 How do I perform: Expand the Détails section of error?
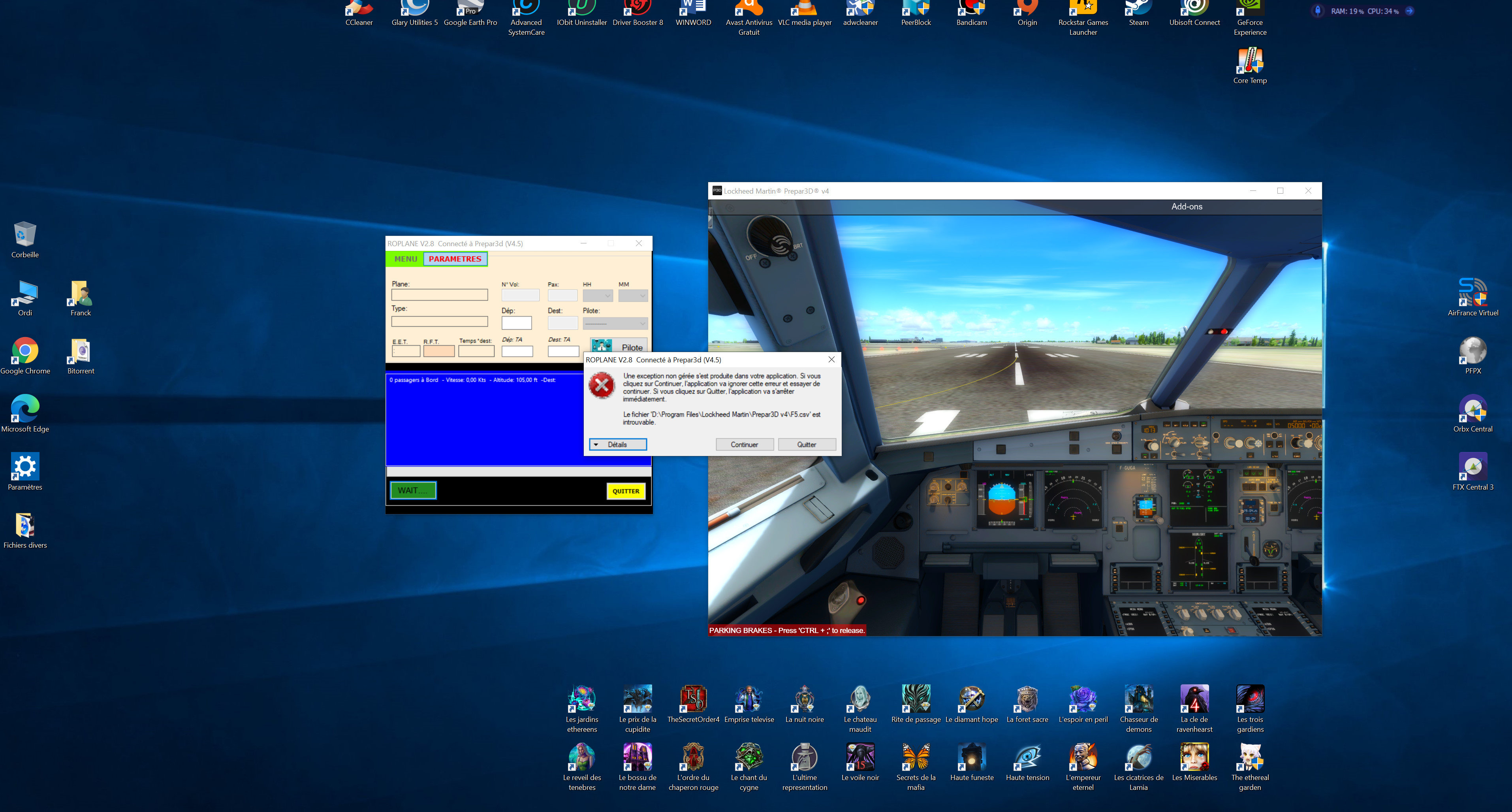point(617,445)
